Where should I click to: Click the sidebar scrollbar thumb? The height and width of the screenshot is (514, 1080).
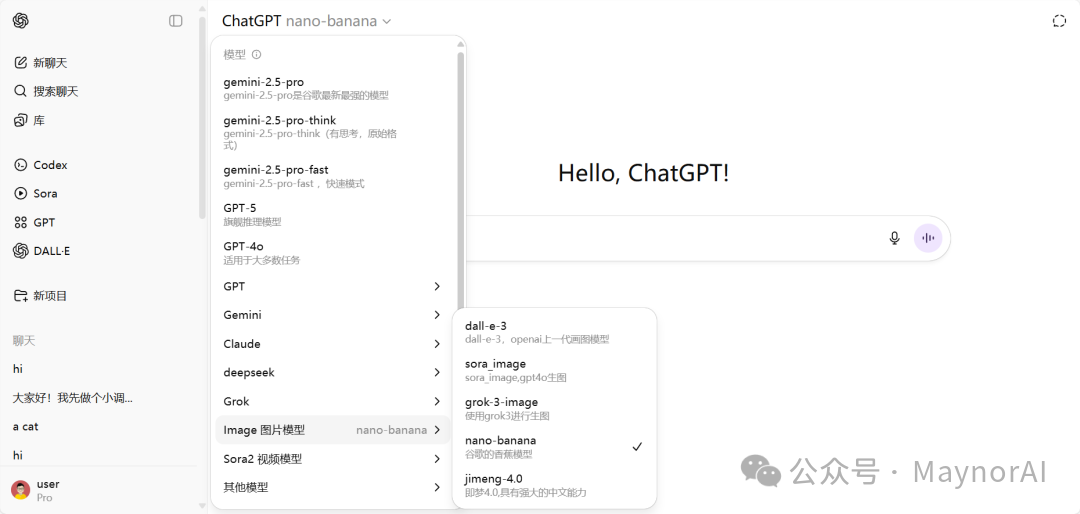click(x=202, y=117)
